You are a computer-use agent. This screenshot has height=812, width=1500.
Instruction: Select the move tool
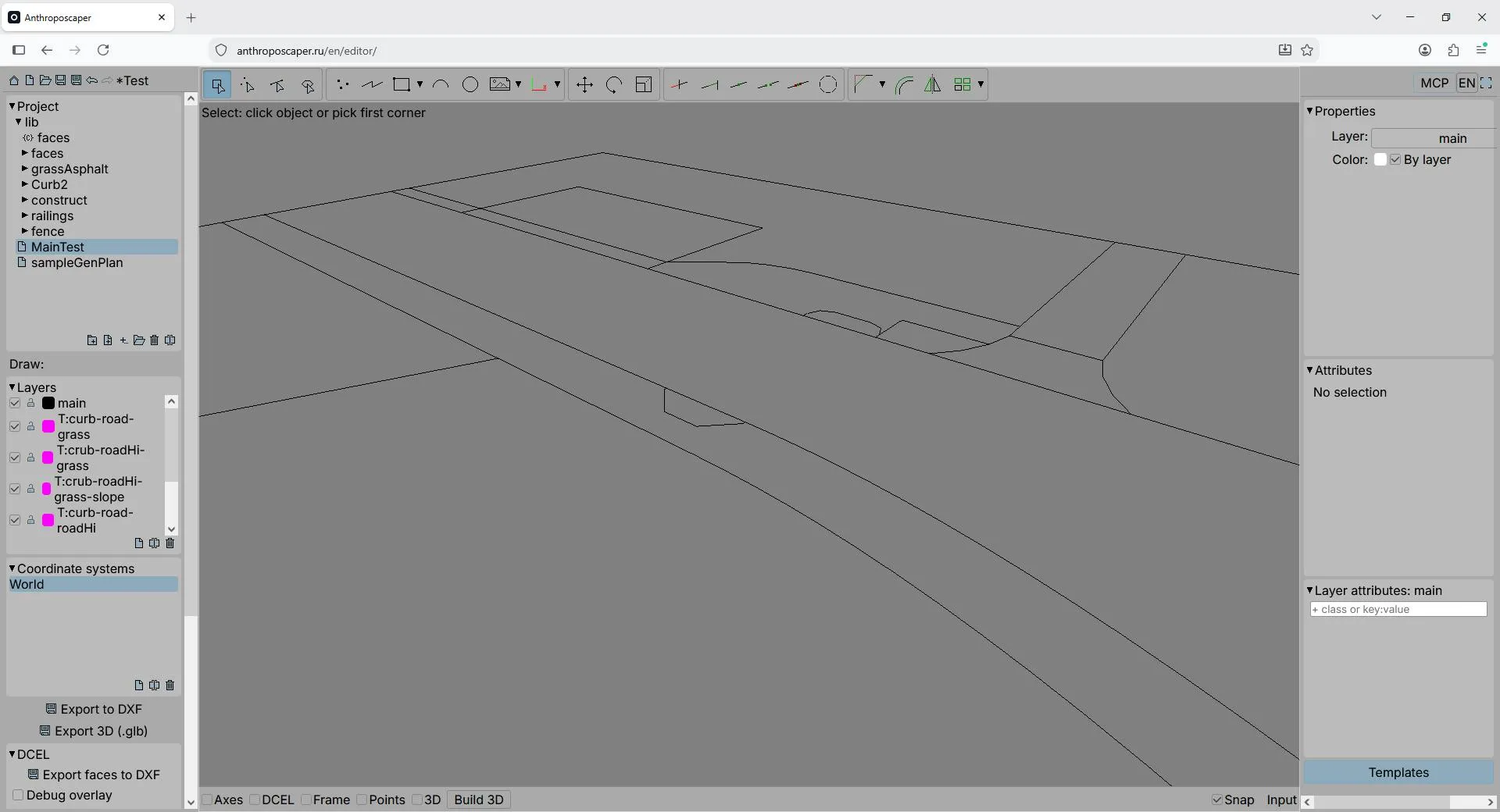coord(584,84)
